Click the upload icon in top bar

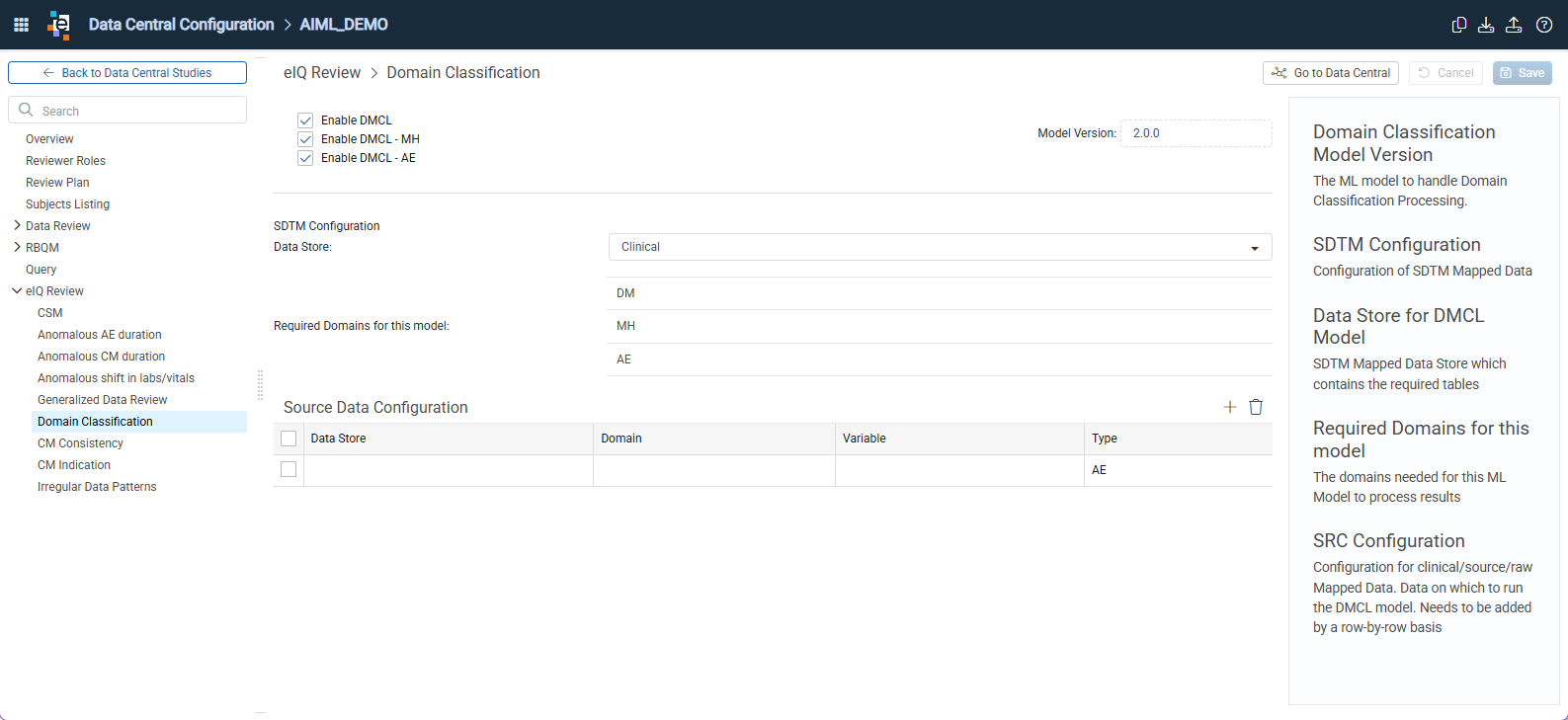coord(1514,25)
